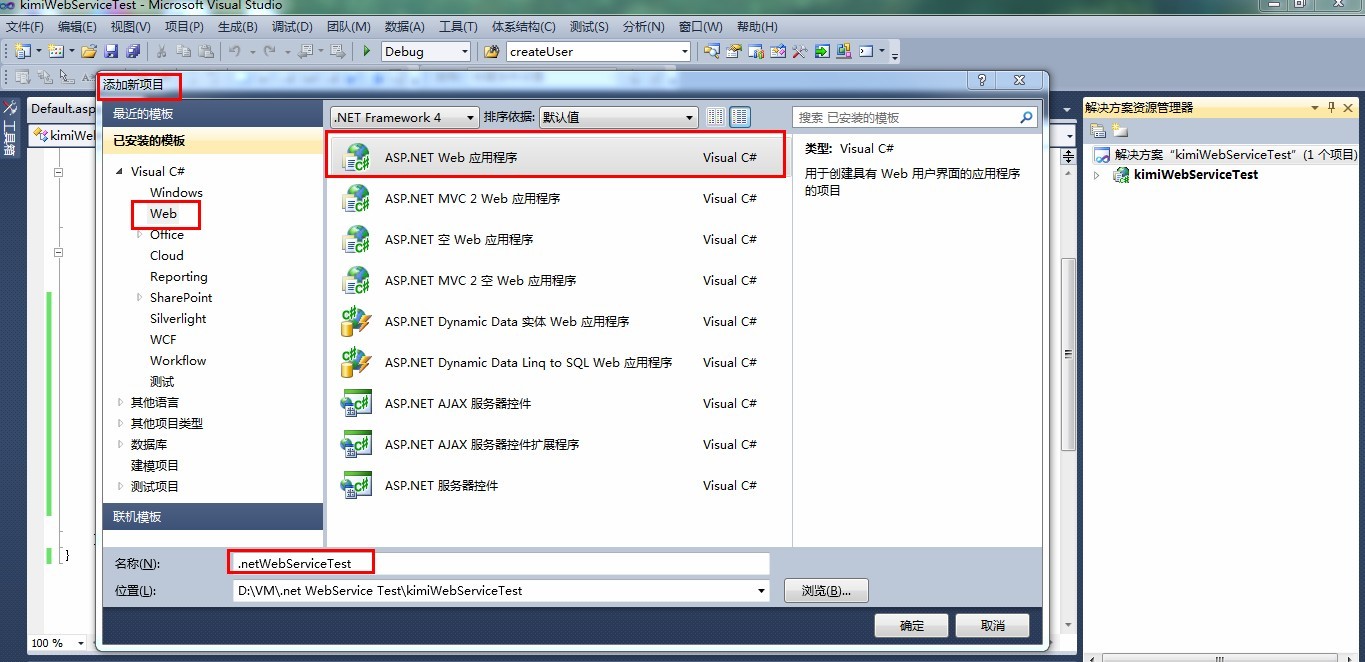Viewport: 1365px width, 662px height.
Task: Select ASP.NET AJAX server control template
Action: click(556, 403)
